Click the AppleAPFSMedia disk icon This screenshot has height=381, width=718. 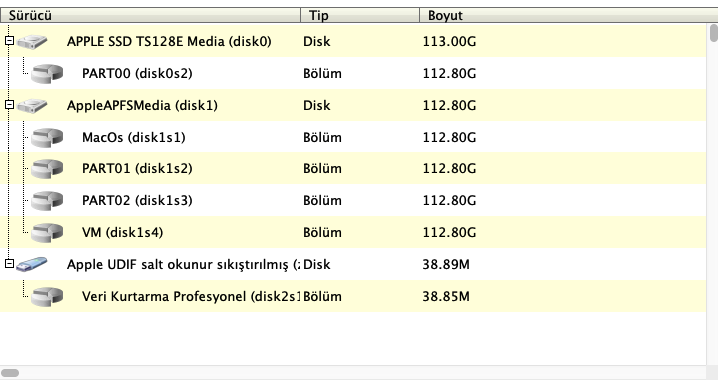pos(32,106)
